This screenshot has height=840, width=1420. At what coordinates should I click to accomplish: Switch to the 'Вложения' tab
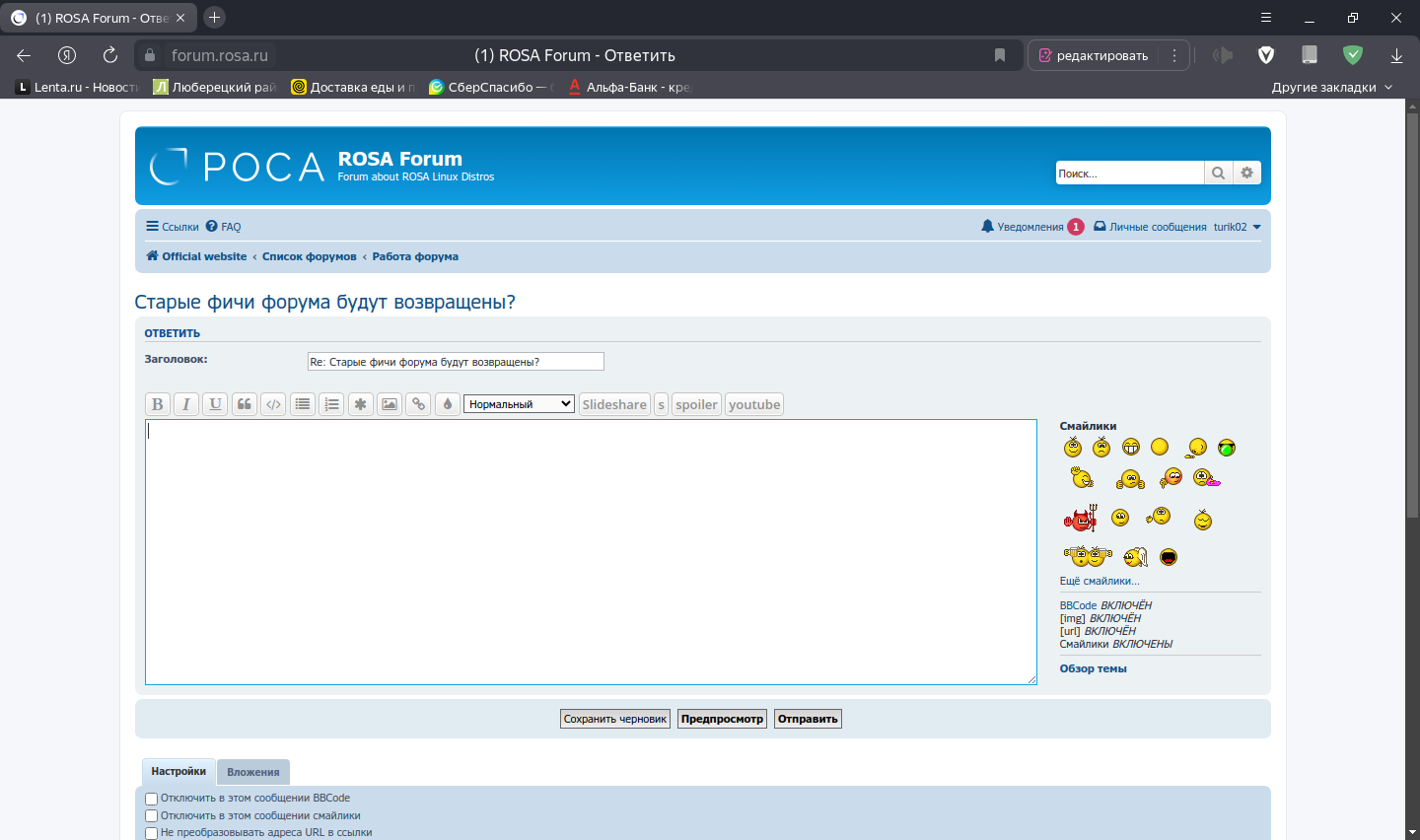253,772
